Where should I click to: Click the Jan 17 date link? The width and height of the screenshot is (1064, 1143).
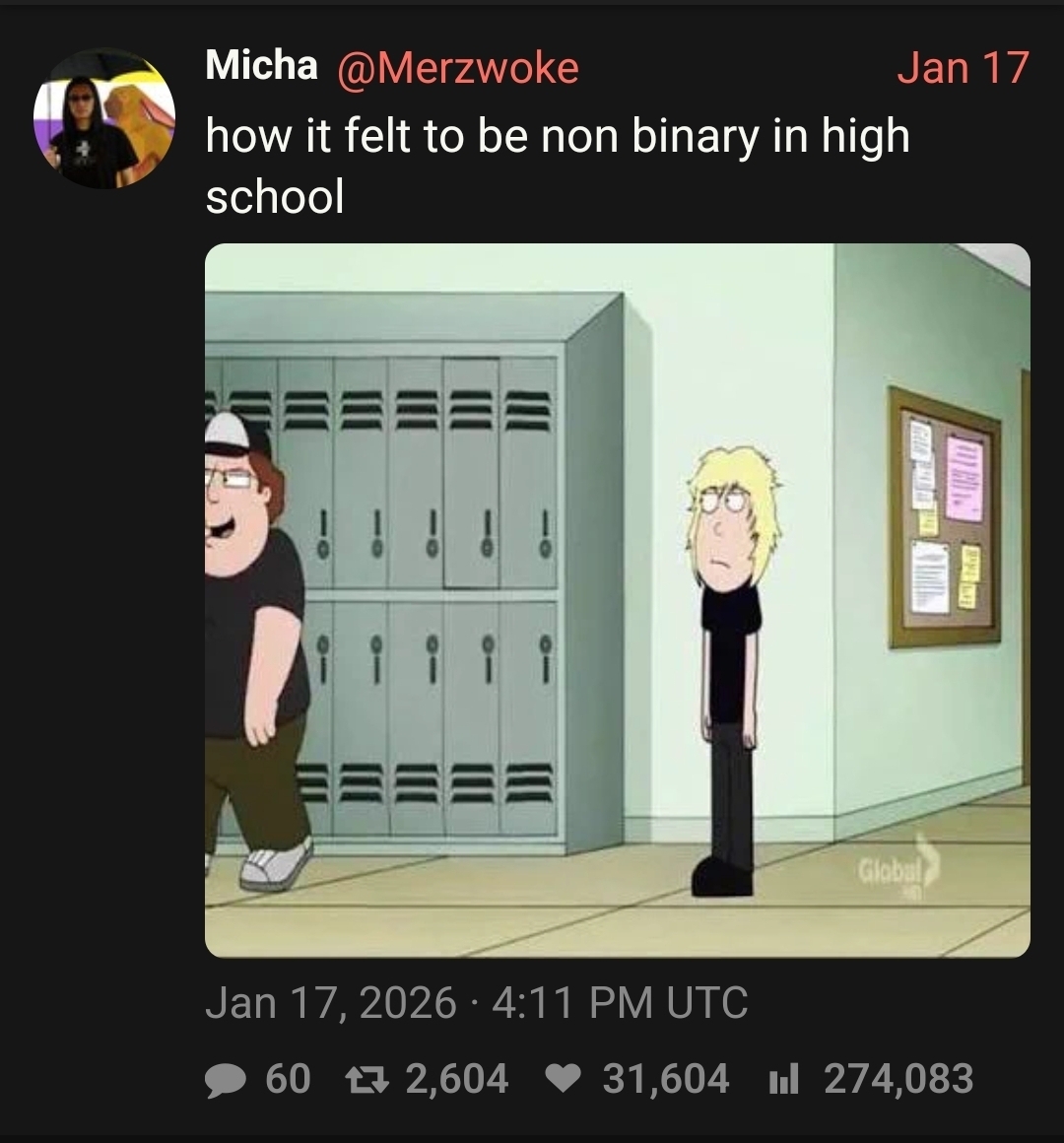click(x=962, y=67)
